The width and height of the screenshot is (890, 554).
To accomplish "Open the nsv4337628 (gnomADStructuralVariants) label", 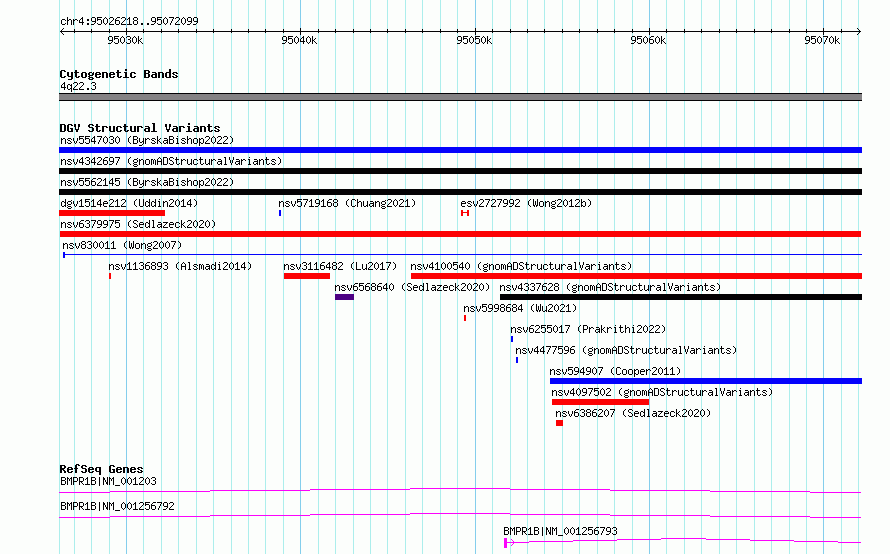I will click(610, 287).
